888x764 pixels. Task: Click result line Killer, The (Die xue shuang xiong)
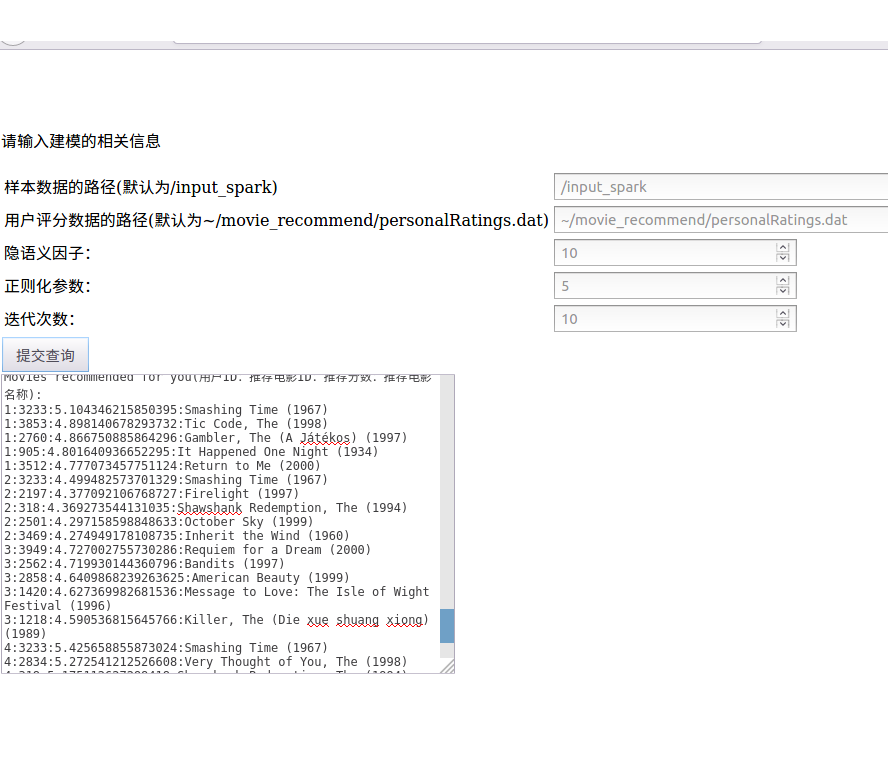coord(216,626)
